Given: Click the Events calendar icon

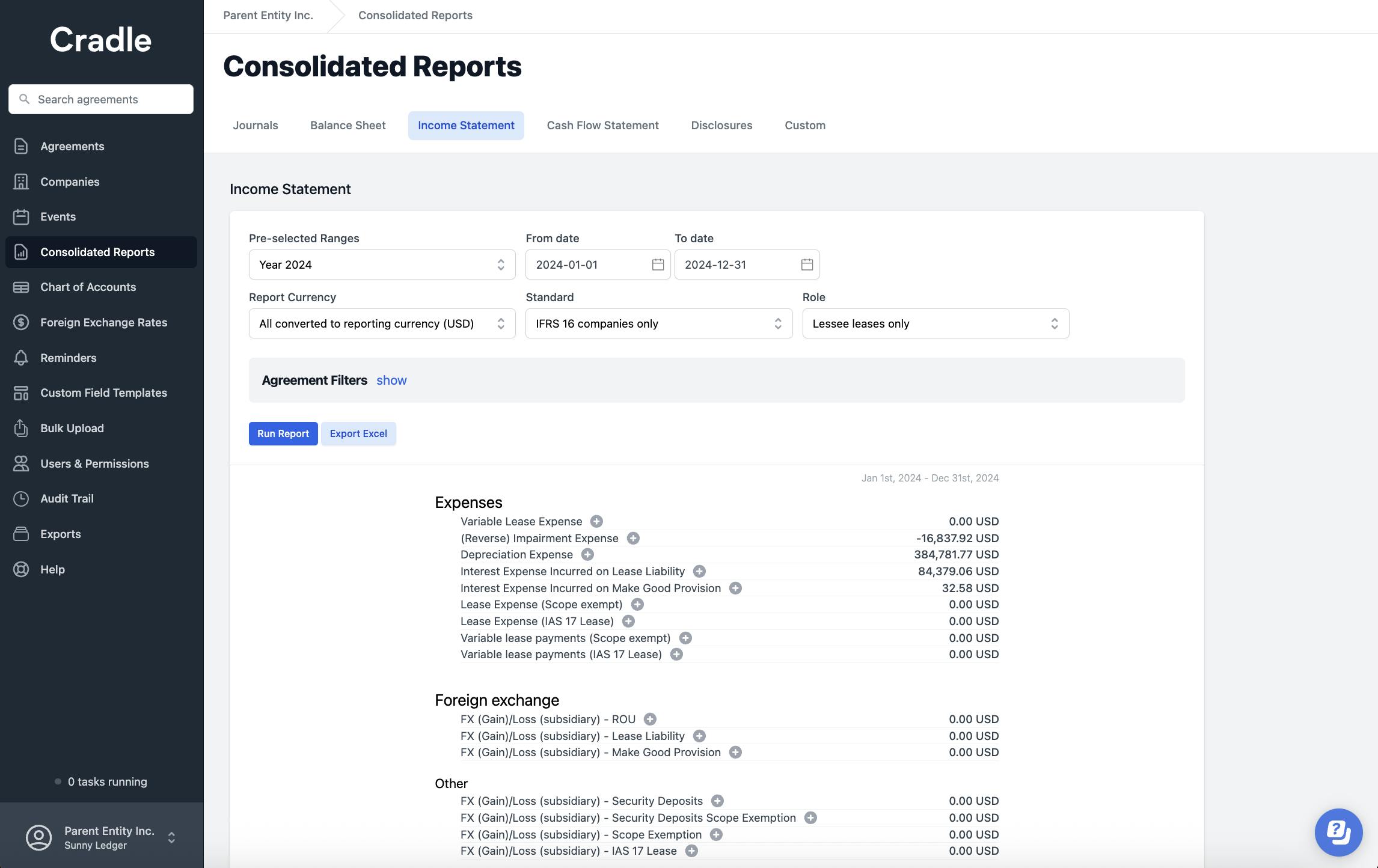Looking at the screenshot, I should pos(21,216).
